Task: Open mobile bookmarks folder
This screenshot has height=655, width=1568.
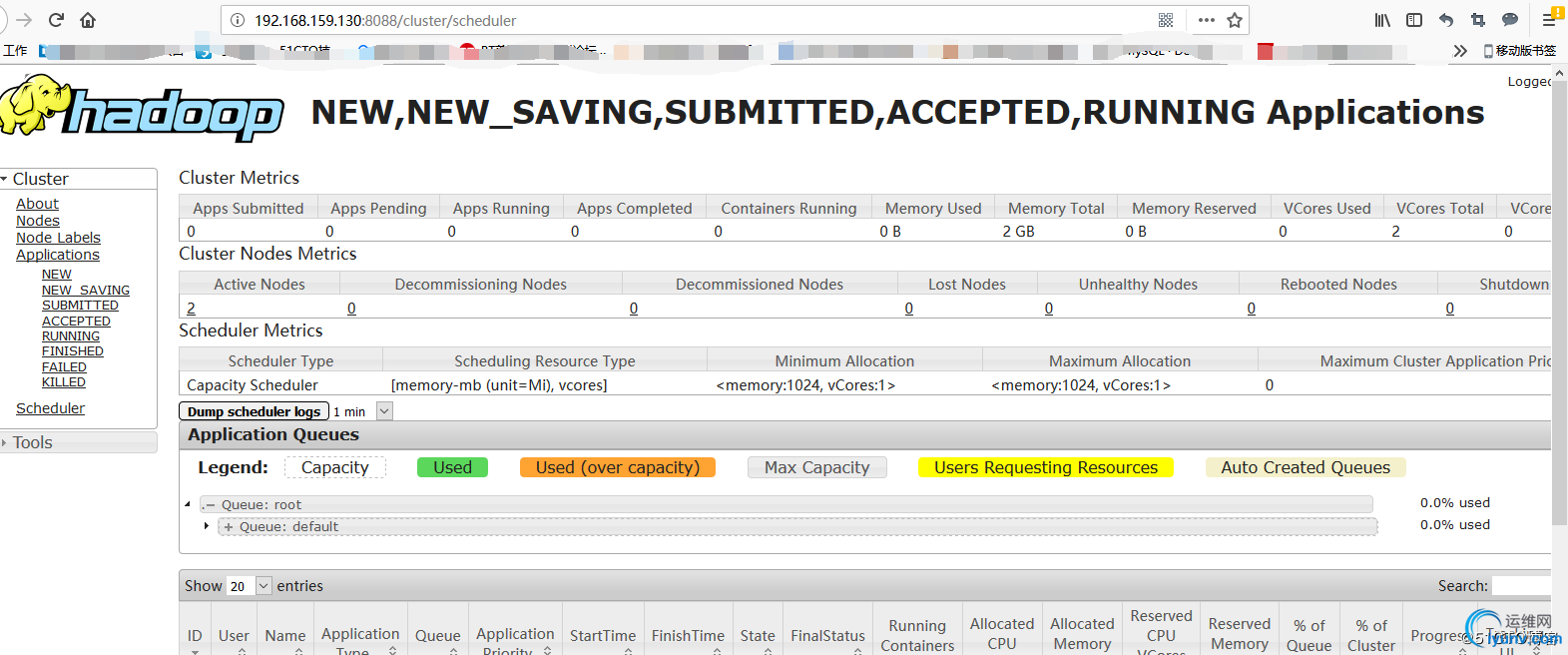Action: (x=1520, y=51)
